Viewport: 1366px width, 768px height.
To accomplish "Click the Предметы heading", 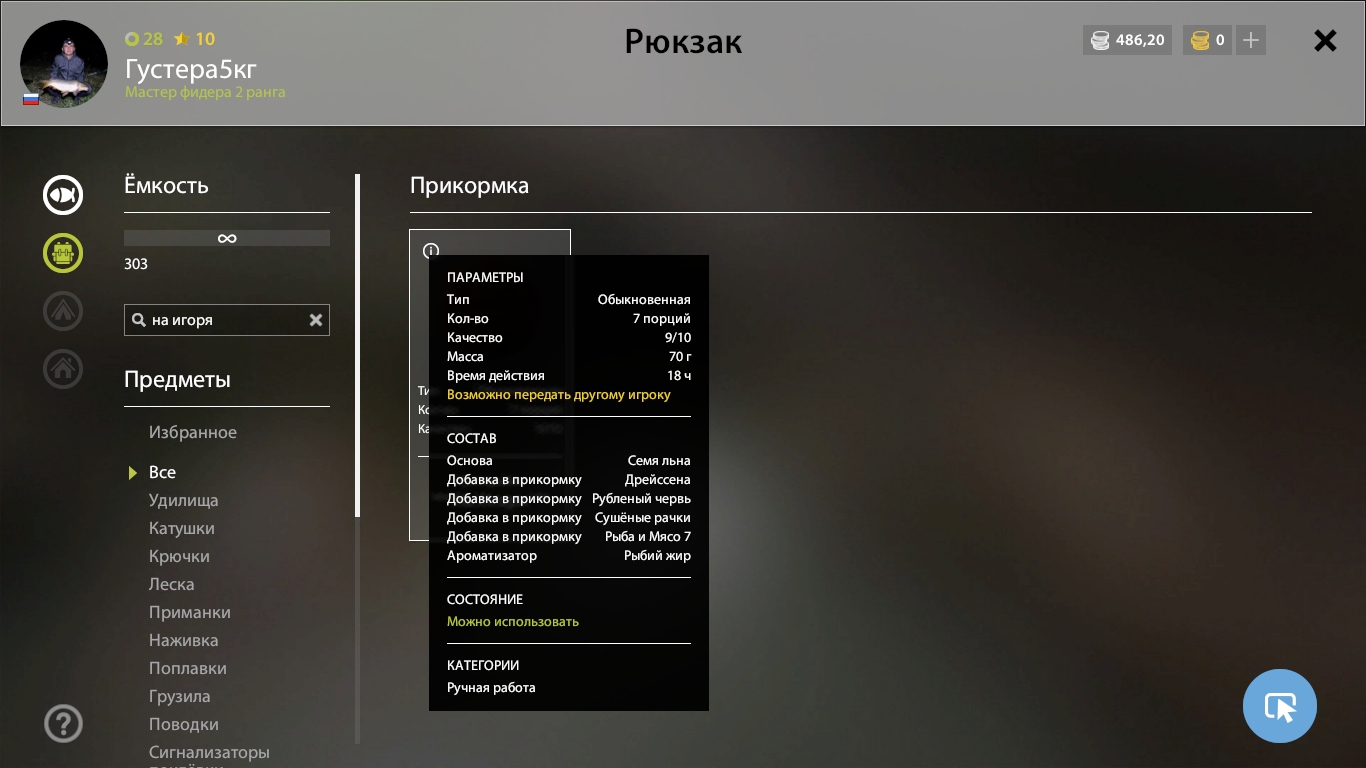I will (x=177, y=380).
